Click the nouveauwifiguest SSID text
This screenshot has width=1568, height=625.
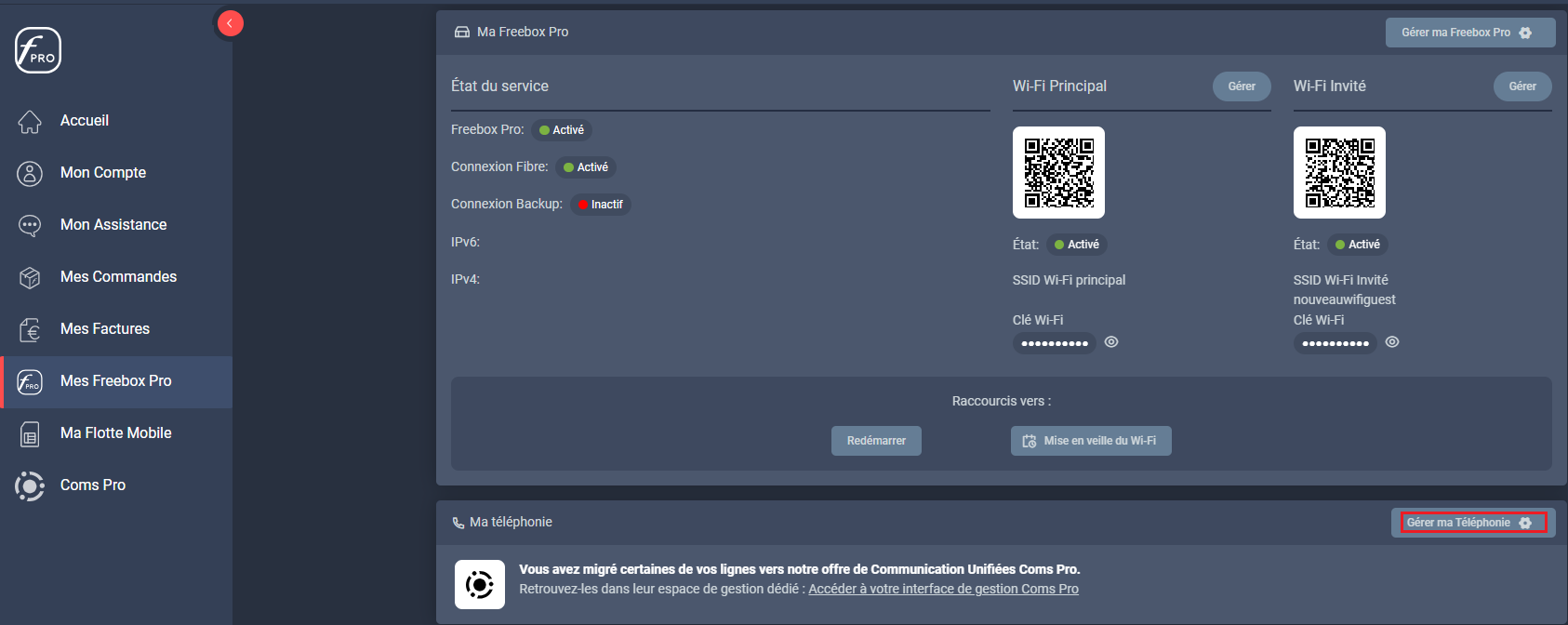pyautogui.click(x=1344, y=299)
